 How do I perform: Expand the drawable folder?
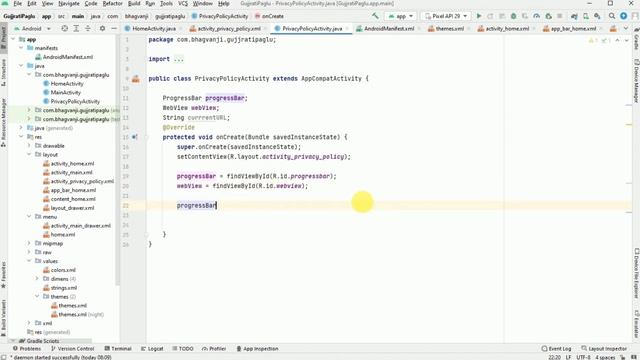(29, 146)
